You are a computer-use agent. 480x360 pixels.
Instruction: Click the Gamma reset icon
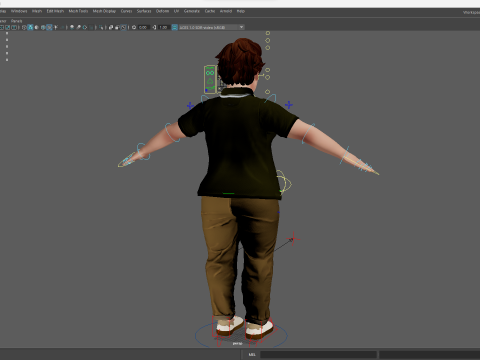point(154,27)
